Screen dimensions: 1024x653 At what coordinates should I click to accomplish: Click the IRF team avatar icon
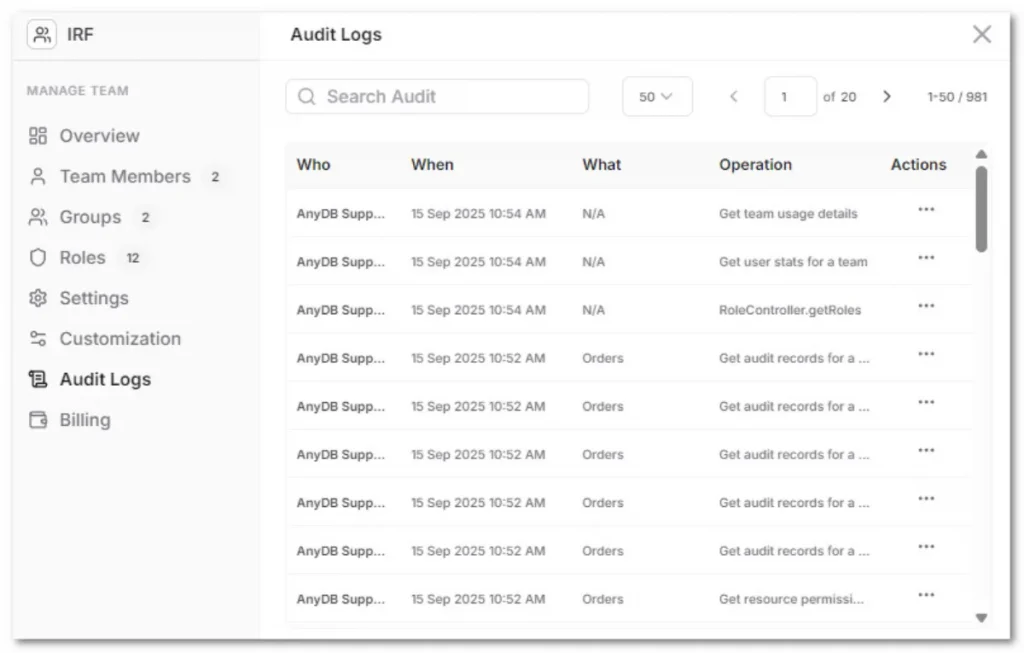[x=41, y=33]
